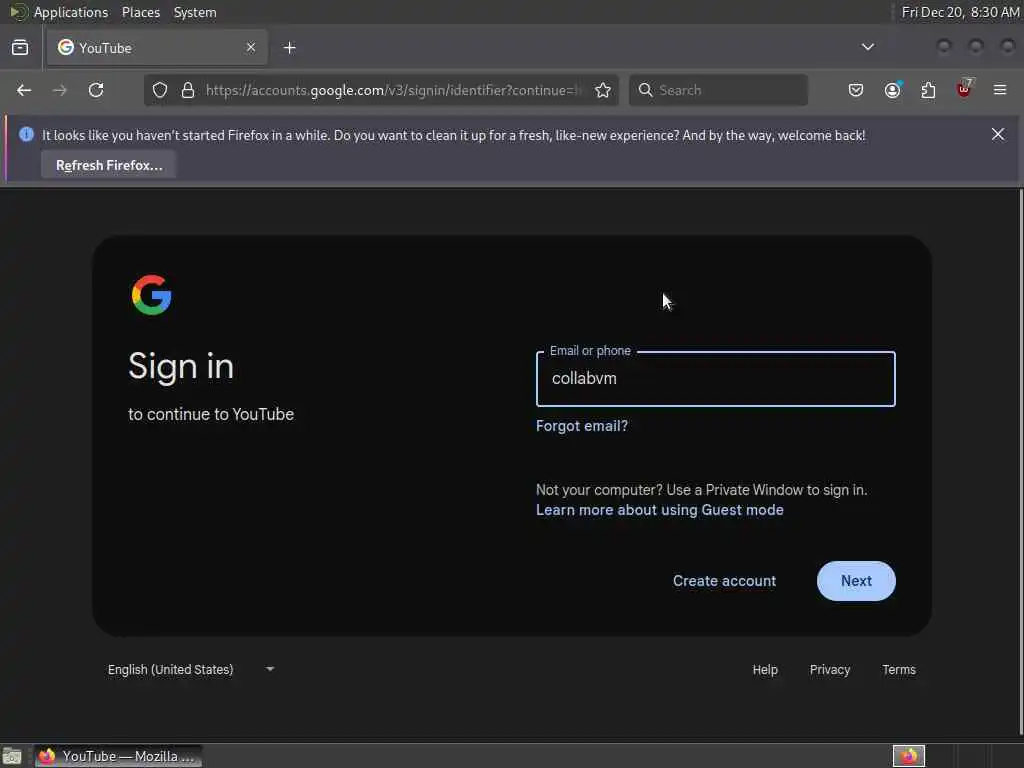
Task: Expand the list all tabs chevron
Action: (x=868, y=47)
